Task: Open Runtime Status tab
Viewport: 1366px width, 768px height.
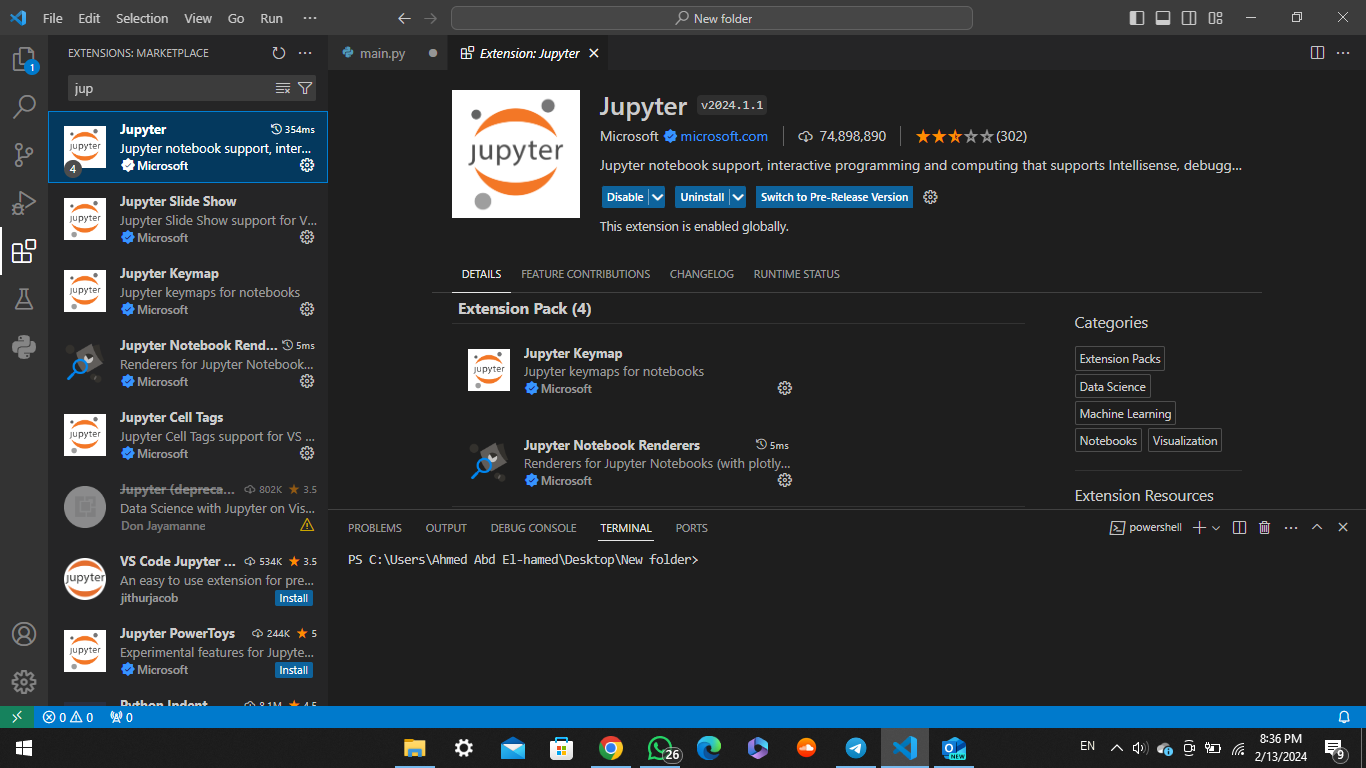Action: pos(797,274)
